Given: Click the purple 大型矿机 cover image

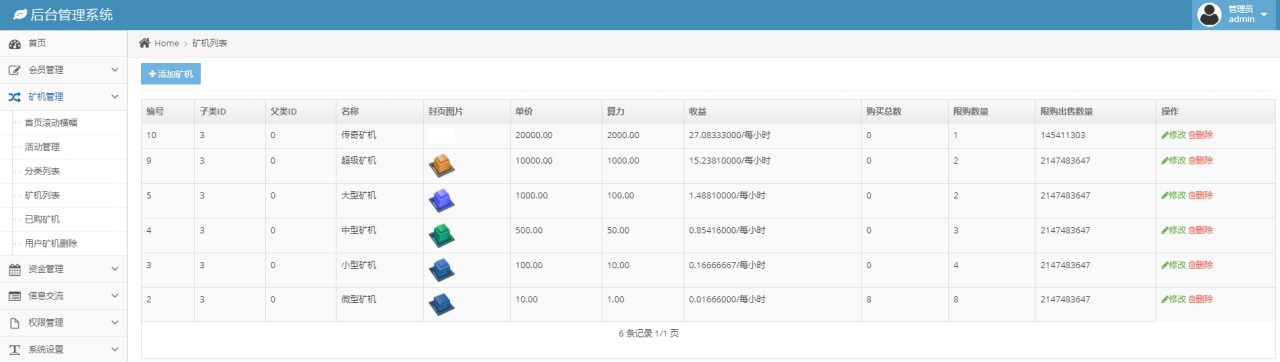Looking at the screenshot, I should (x=441, y=201).
